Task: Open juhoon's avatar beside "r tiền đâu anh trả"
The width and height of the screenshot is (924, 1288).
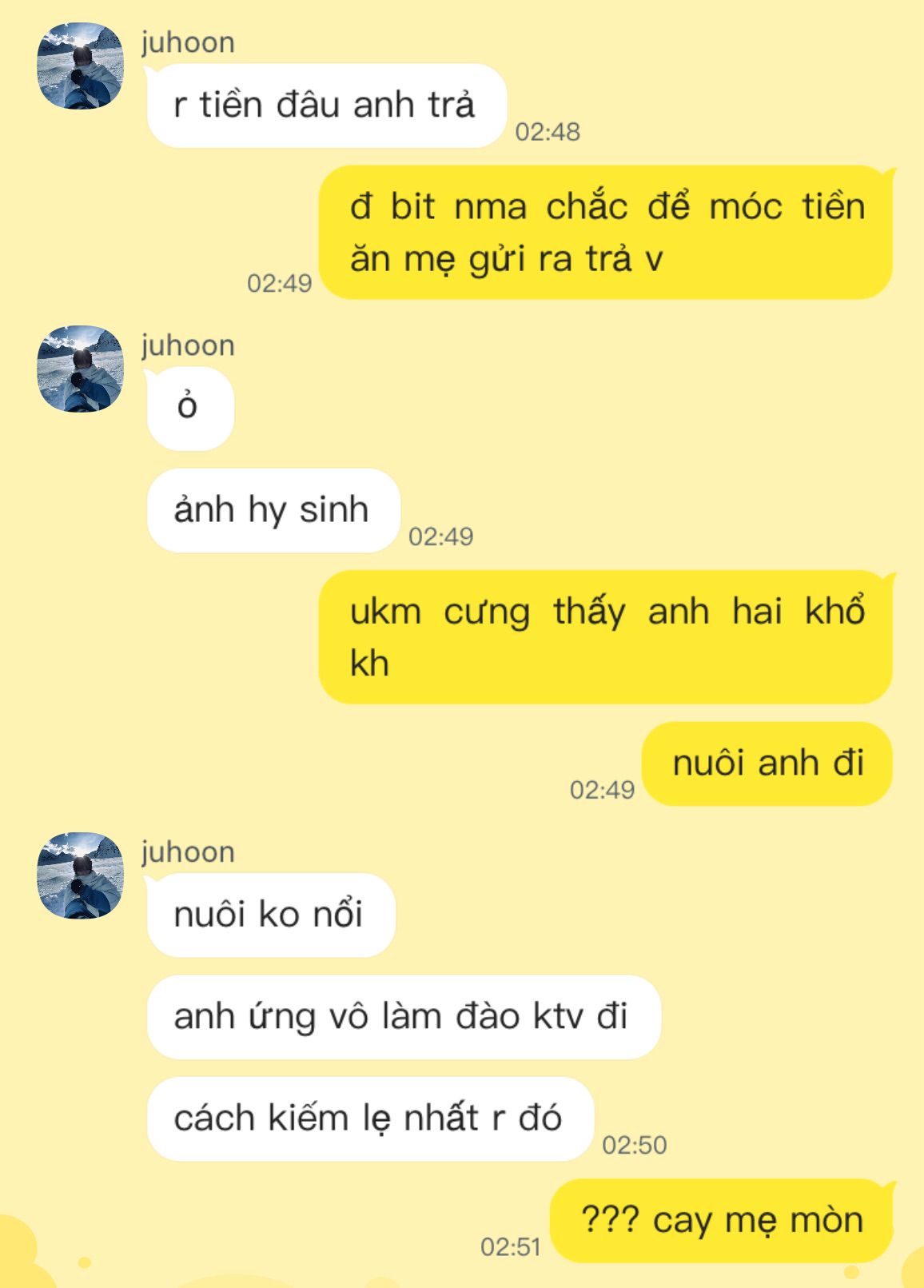Action: tap(81, 66)
